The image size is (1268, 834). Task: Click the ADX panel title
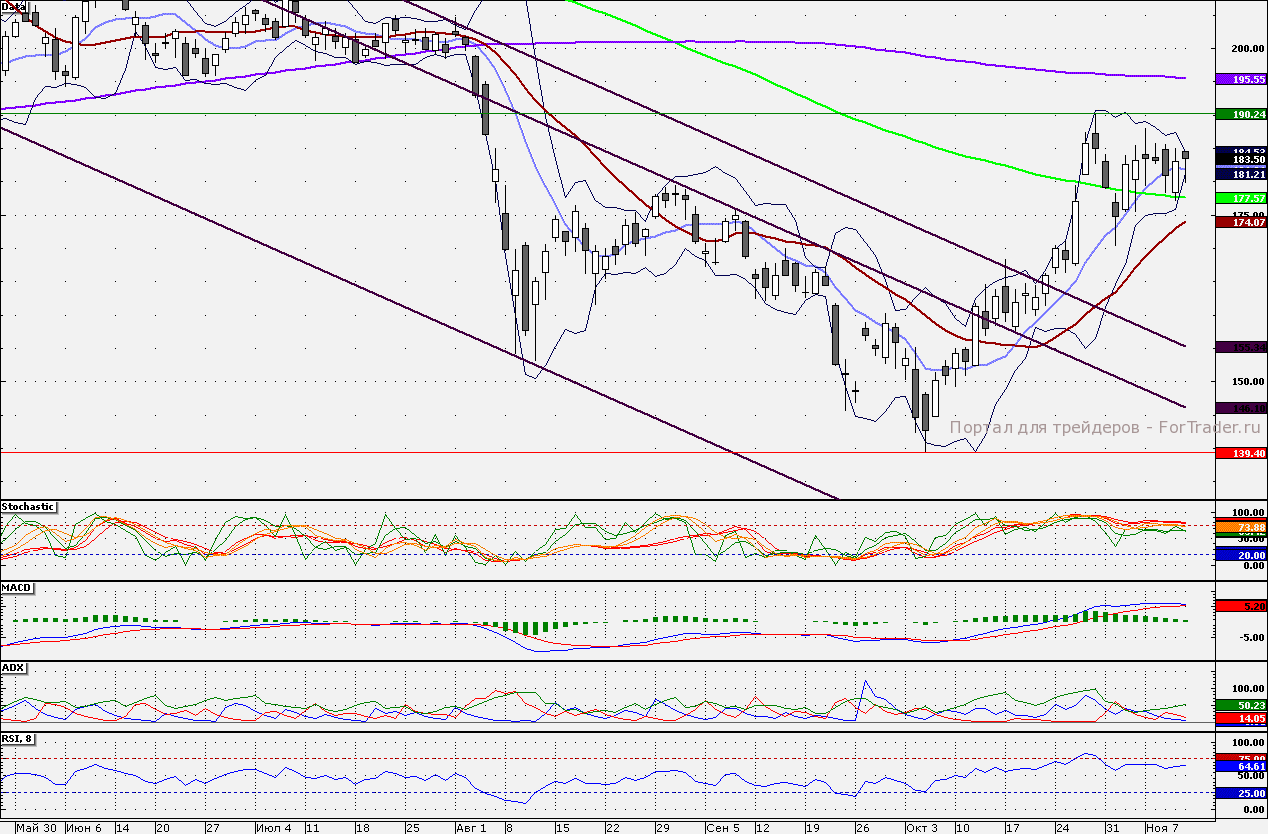tap(13, 667)
